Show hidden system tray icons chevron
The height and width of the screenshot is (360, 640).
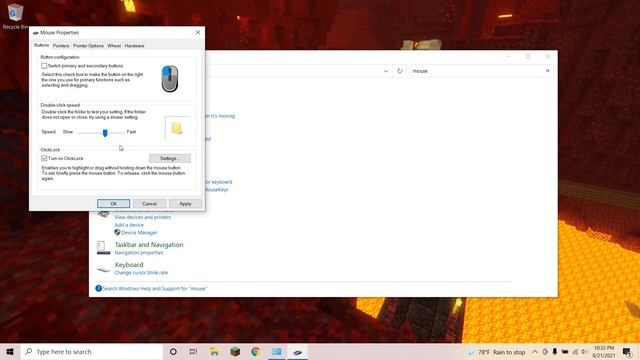point(535,351)
